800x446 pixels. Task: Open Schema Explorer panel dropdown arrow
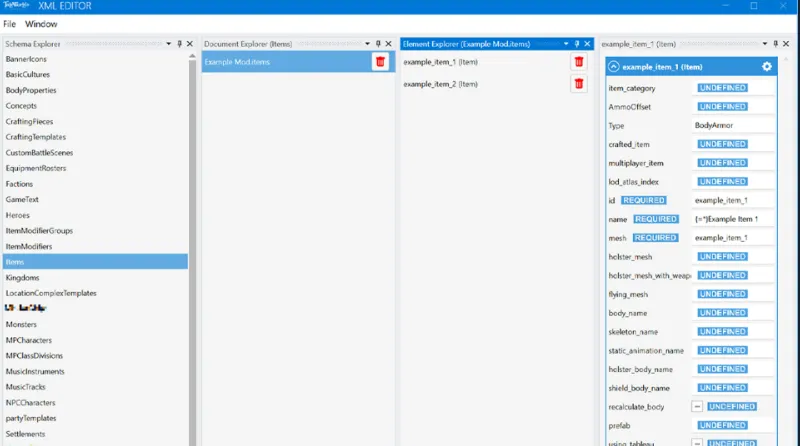[168, 44]
